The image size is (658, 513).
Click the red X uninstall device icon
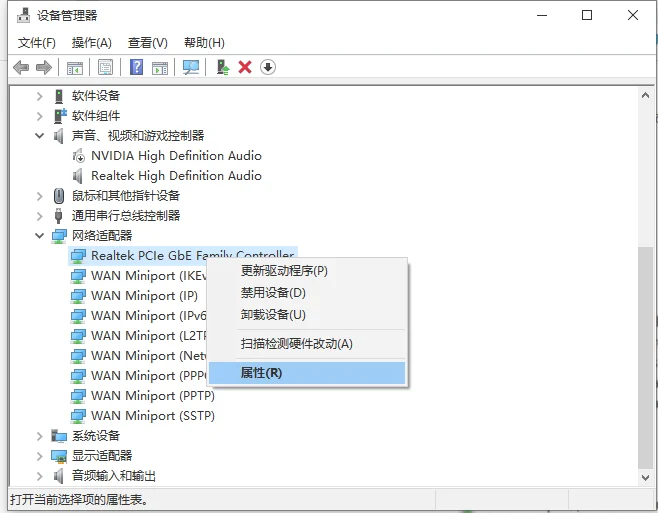(x=245, y=67)
